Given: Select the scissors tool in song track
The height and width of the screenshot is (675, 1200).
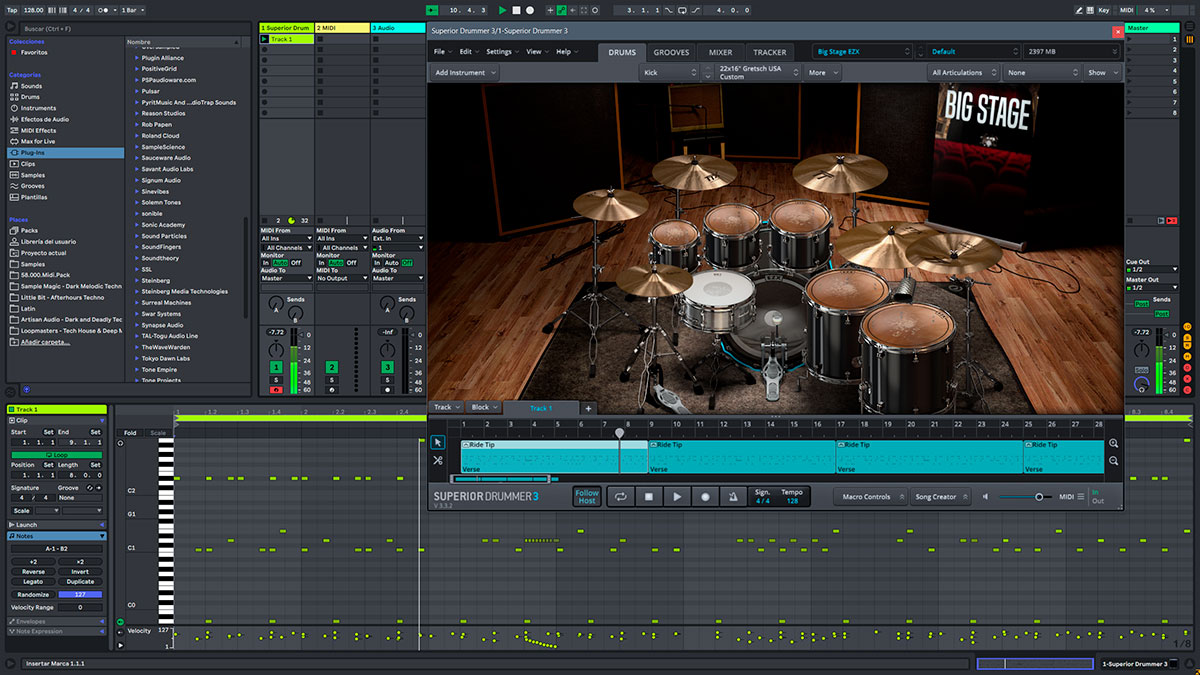Looking at the screenshot, I should pos(437,460).
